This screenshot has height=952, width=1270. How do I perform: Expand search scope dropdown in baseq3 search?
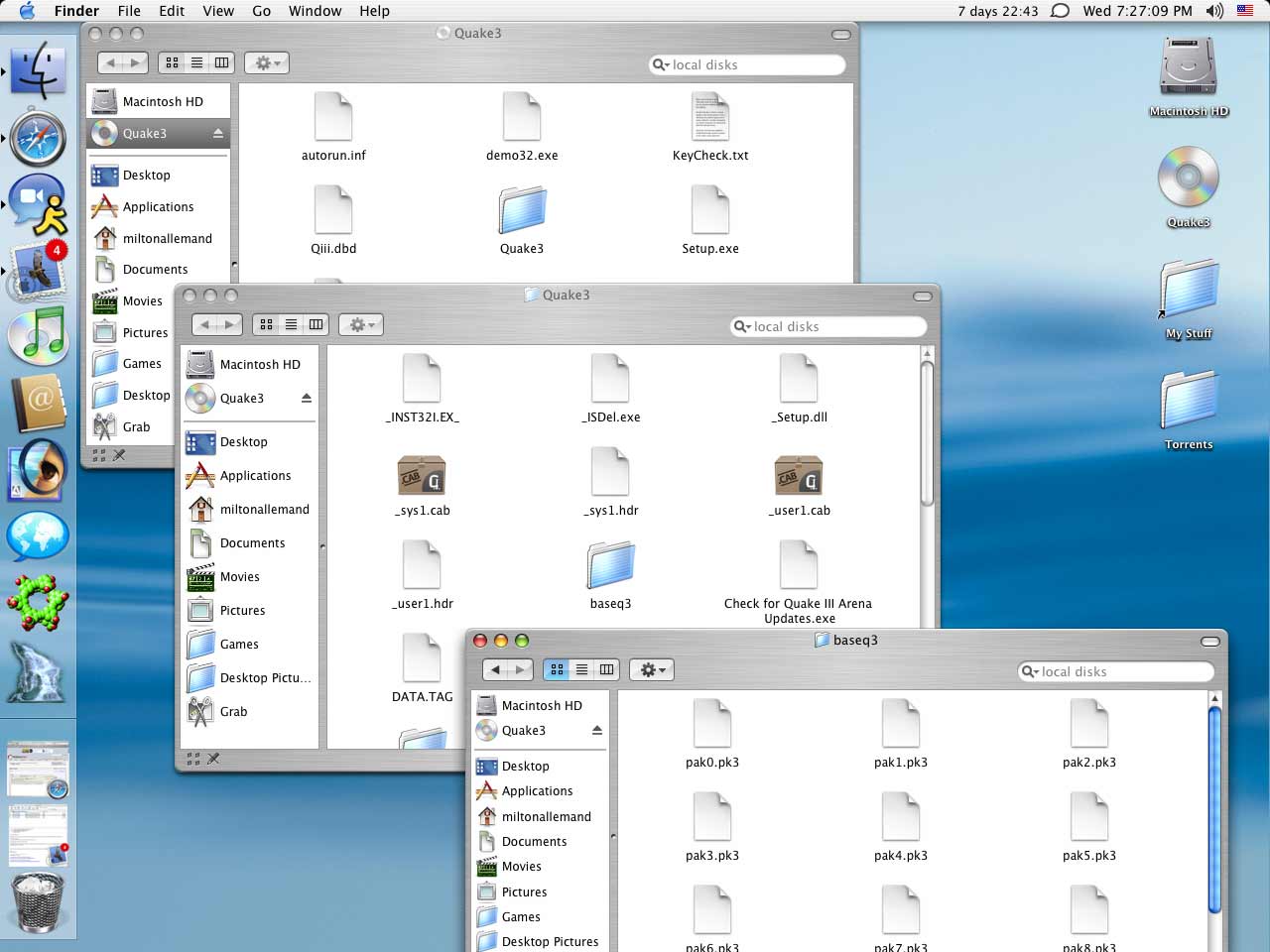tap(1031, 672)
